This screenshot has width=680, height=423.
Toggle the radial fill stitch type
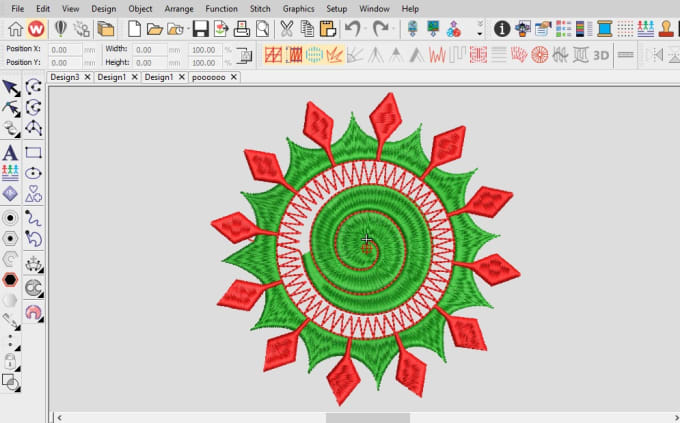539,54
